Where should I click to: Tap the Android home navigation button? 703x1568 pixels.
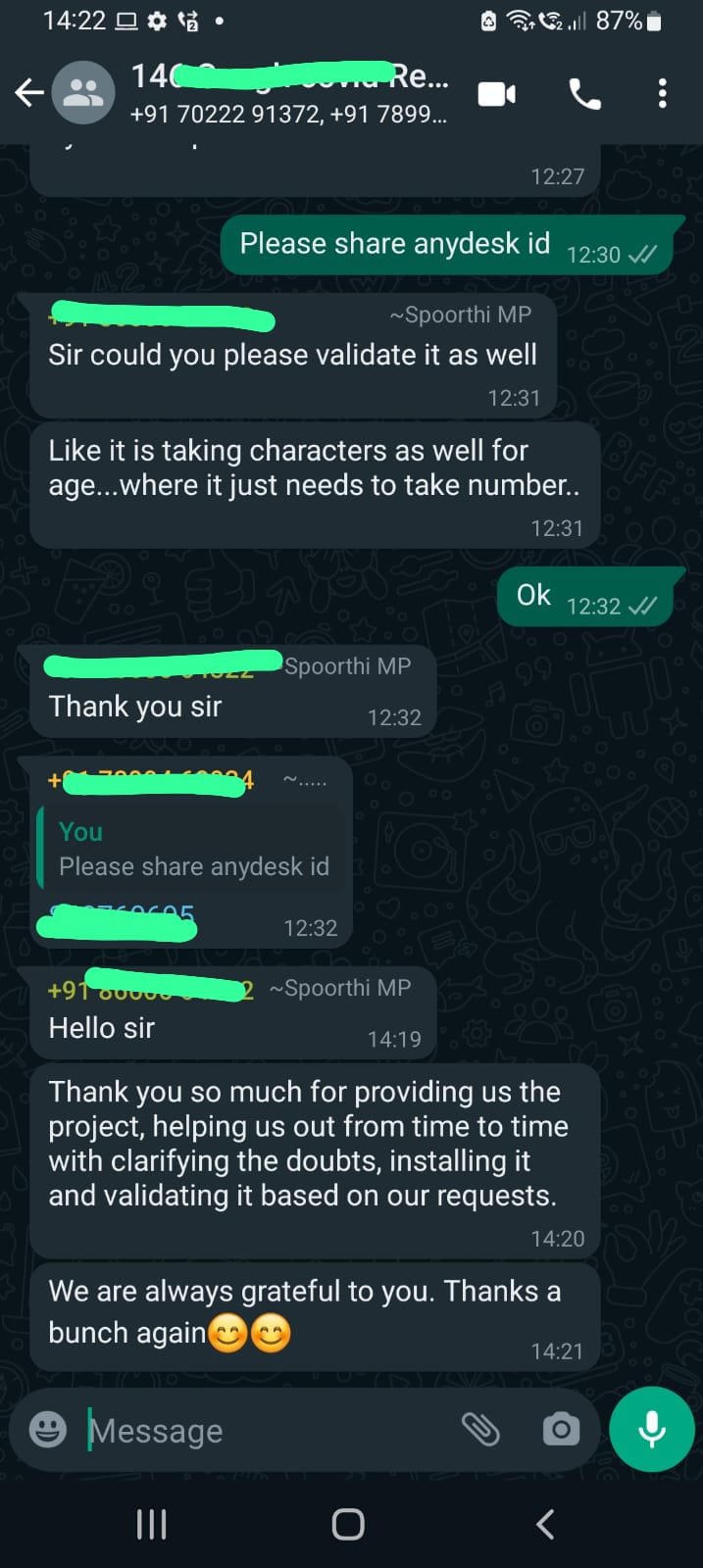pos(348,1524)
